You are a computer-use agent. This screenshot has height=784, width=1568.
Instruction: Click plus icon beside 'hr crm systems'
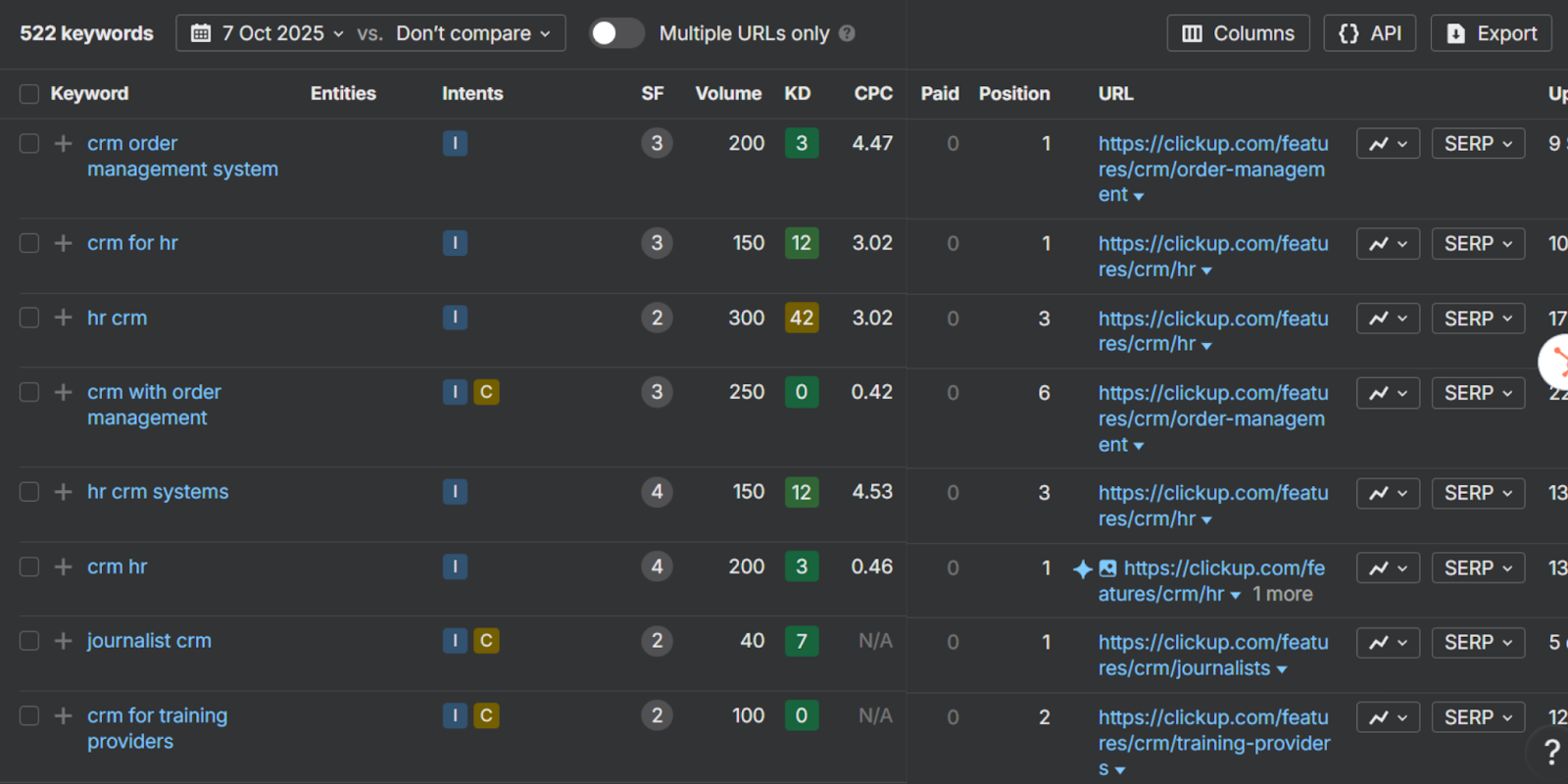pos(63,492)
